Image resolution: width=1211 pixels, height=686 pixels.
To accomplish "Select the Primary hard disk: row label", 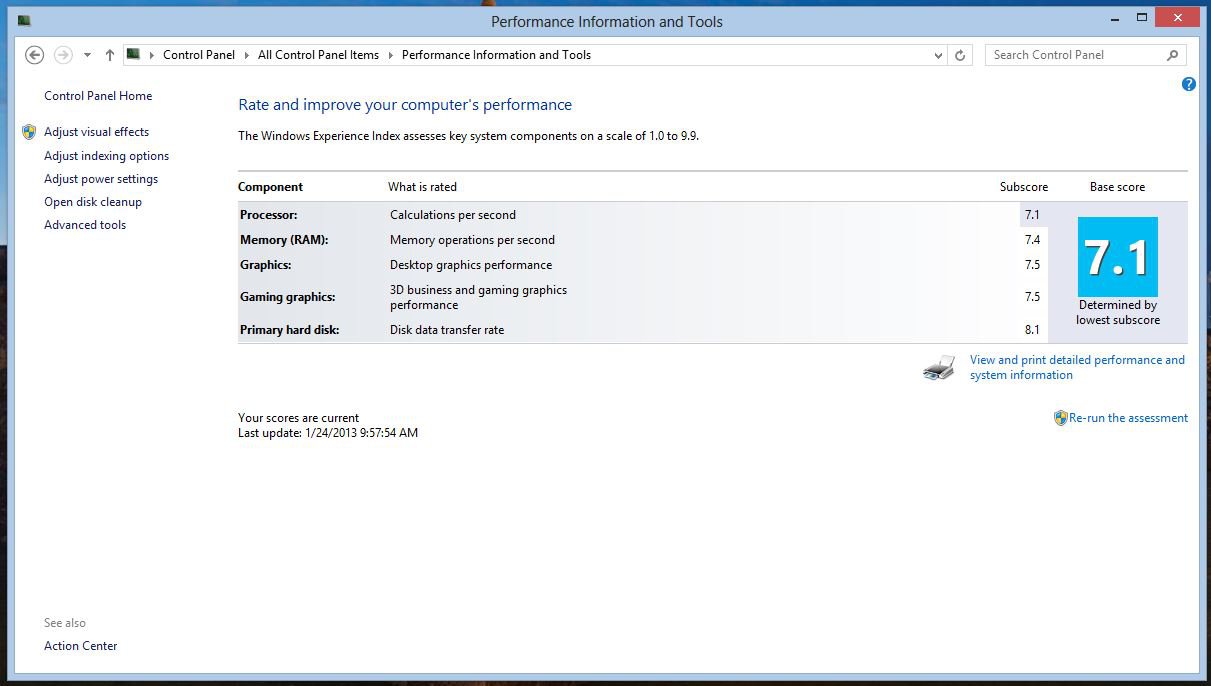I will click(289, 330).
